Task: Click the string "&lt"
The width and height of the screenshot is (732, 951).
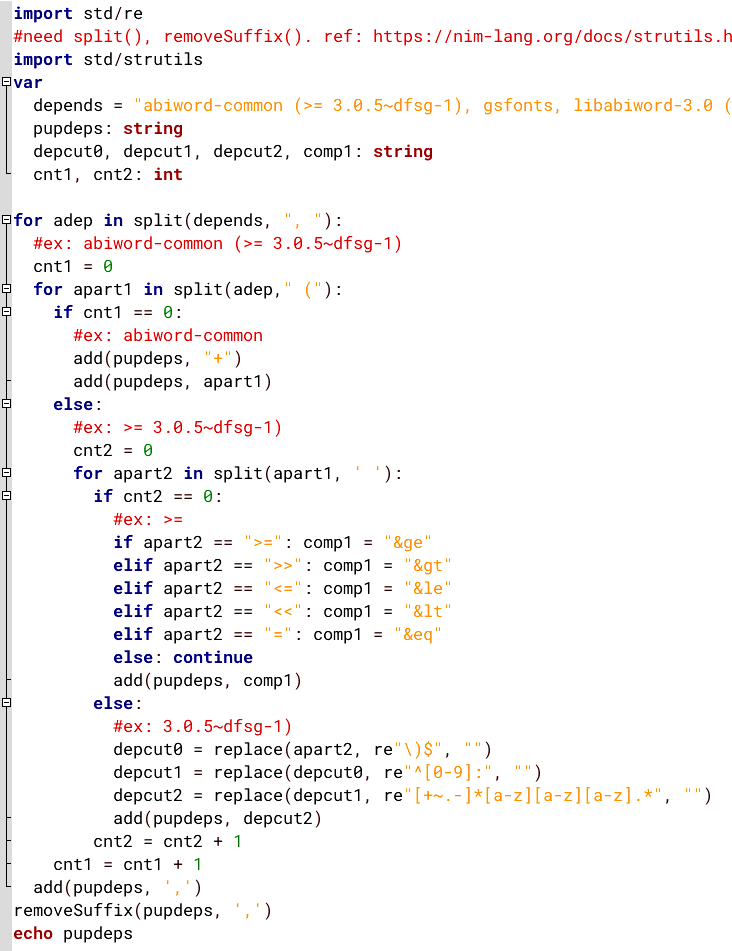Action: point(428,611)
